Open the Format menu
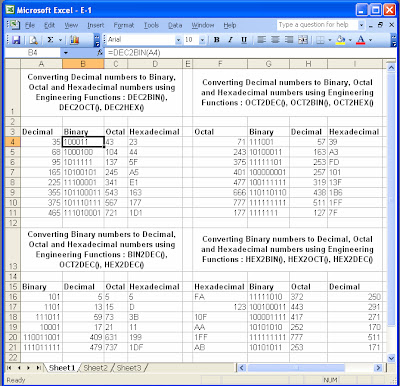Screen dimensions: 400x386 click(124, 25)
